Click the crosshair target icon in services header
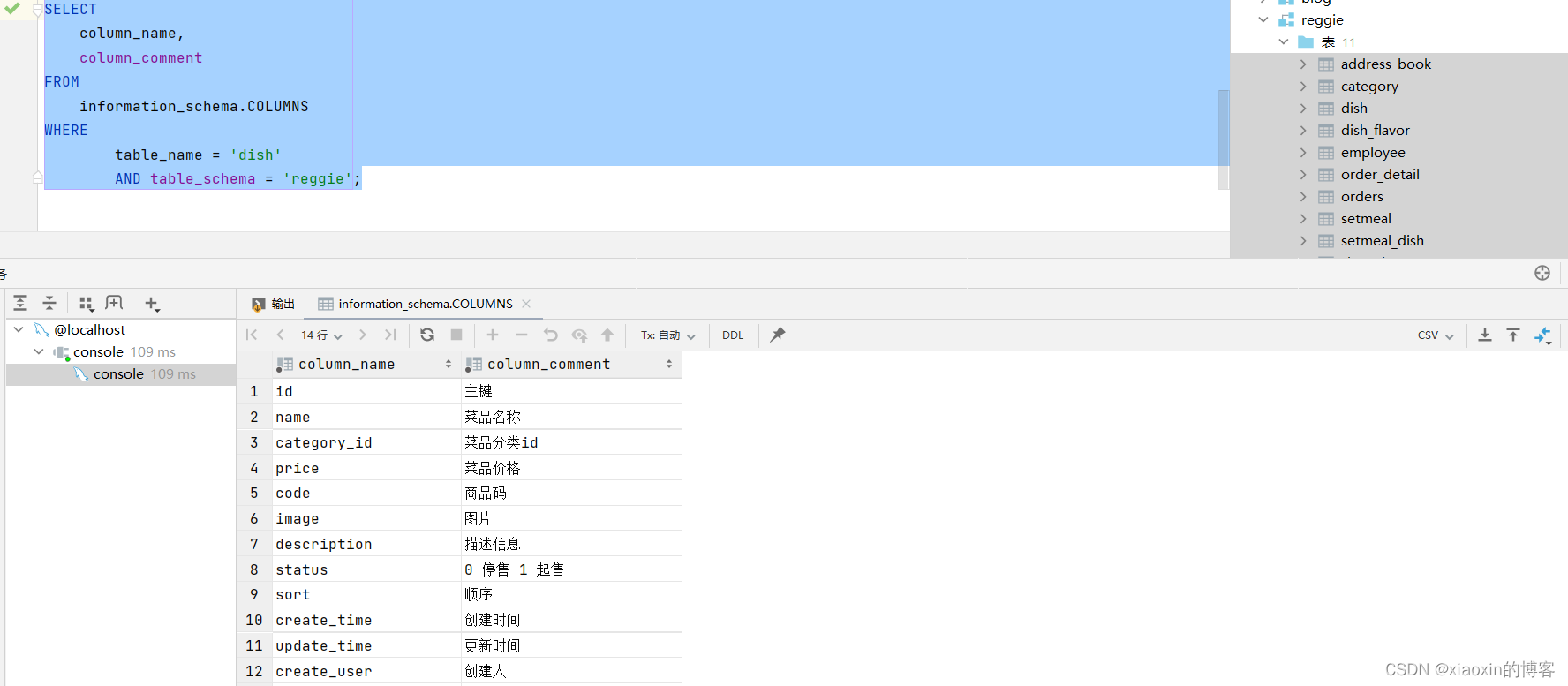The height and width of the screenshot is (686, 1568). [x=1542, y=273]
